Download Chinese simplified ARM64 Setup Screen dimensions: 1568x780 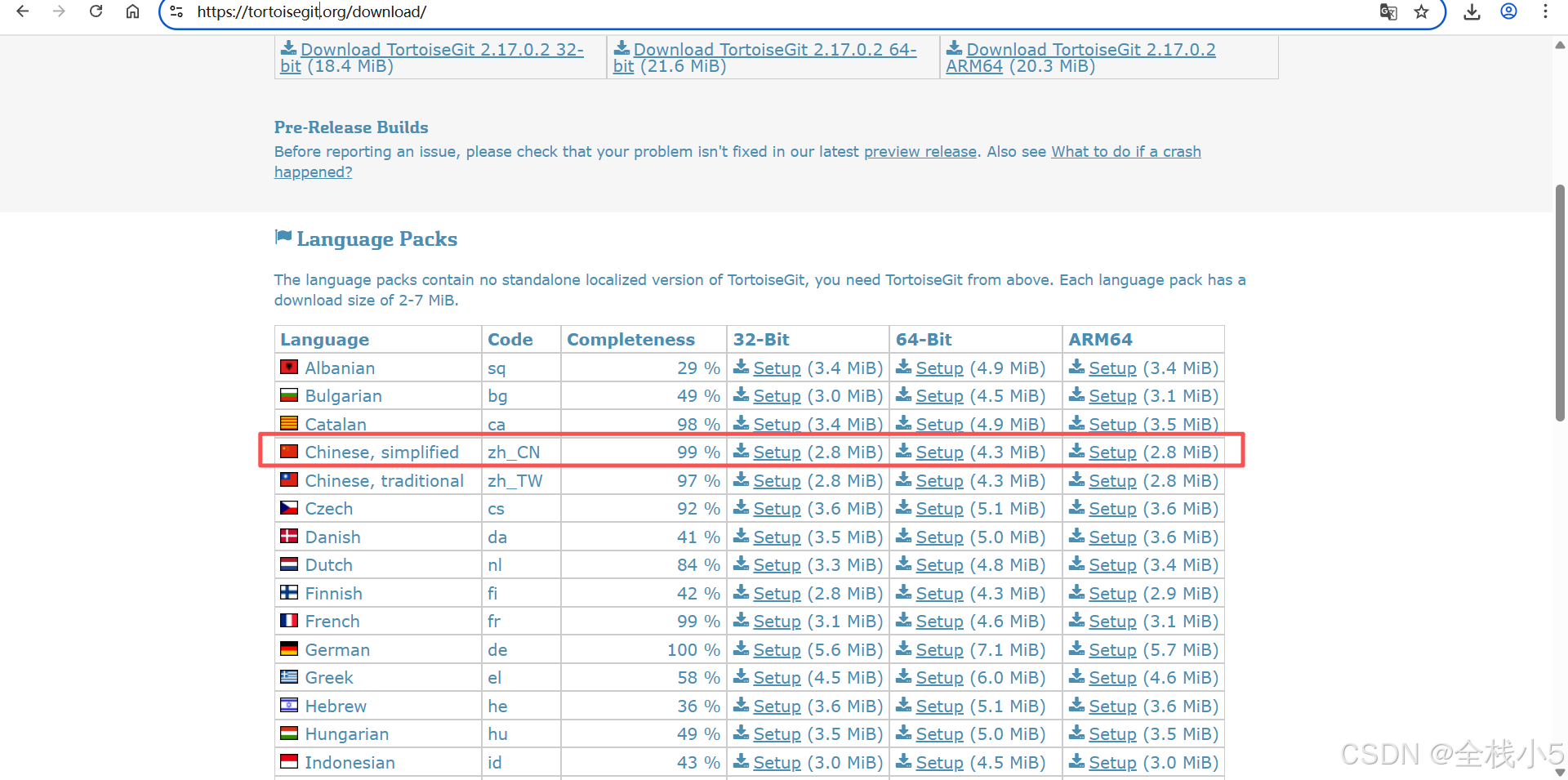click(1112, 452)
